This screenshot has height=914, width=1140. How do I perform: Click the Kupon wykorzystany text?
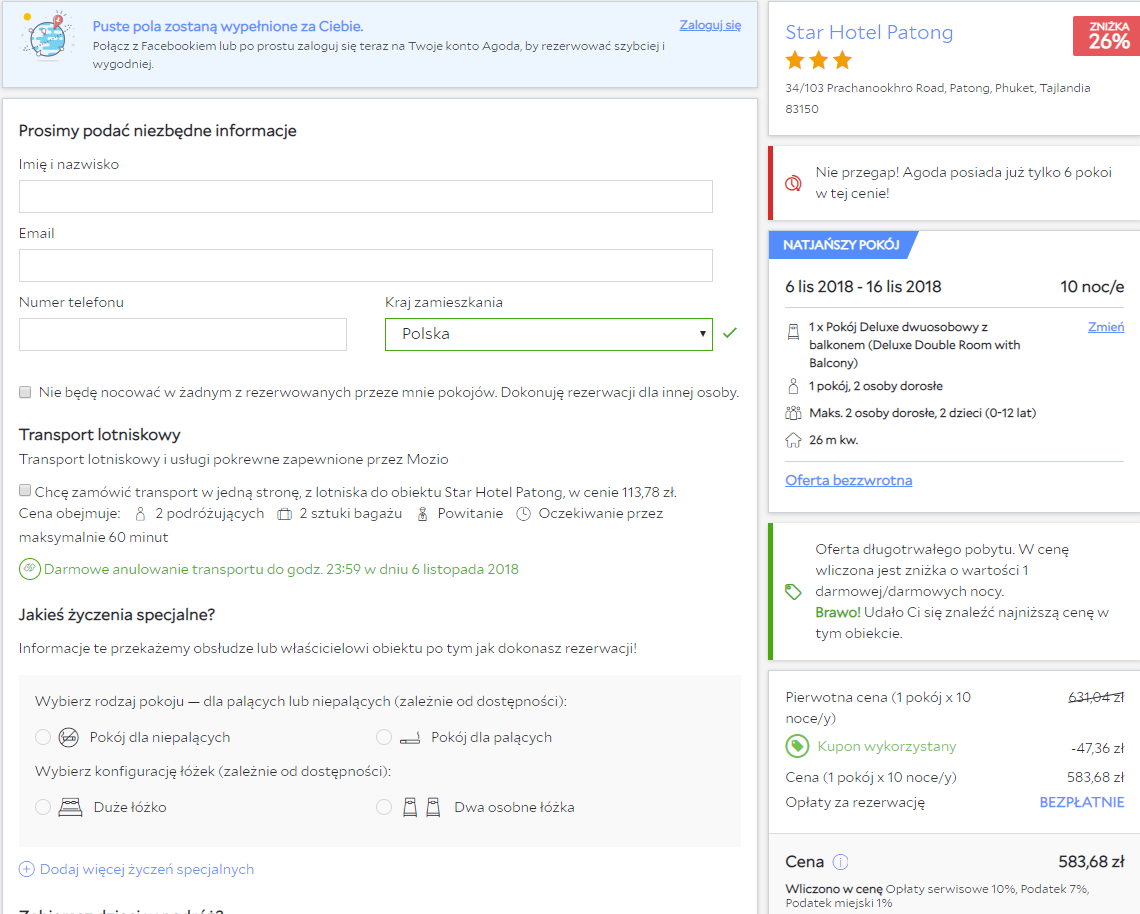click(x=886, y=746)
